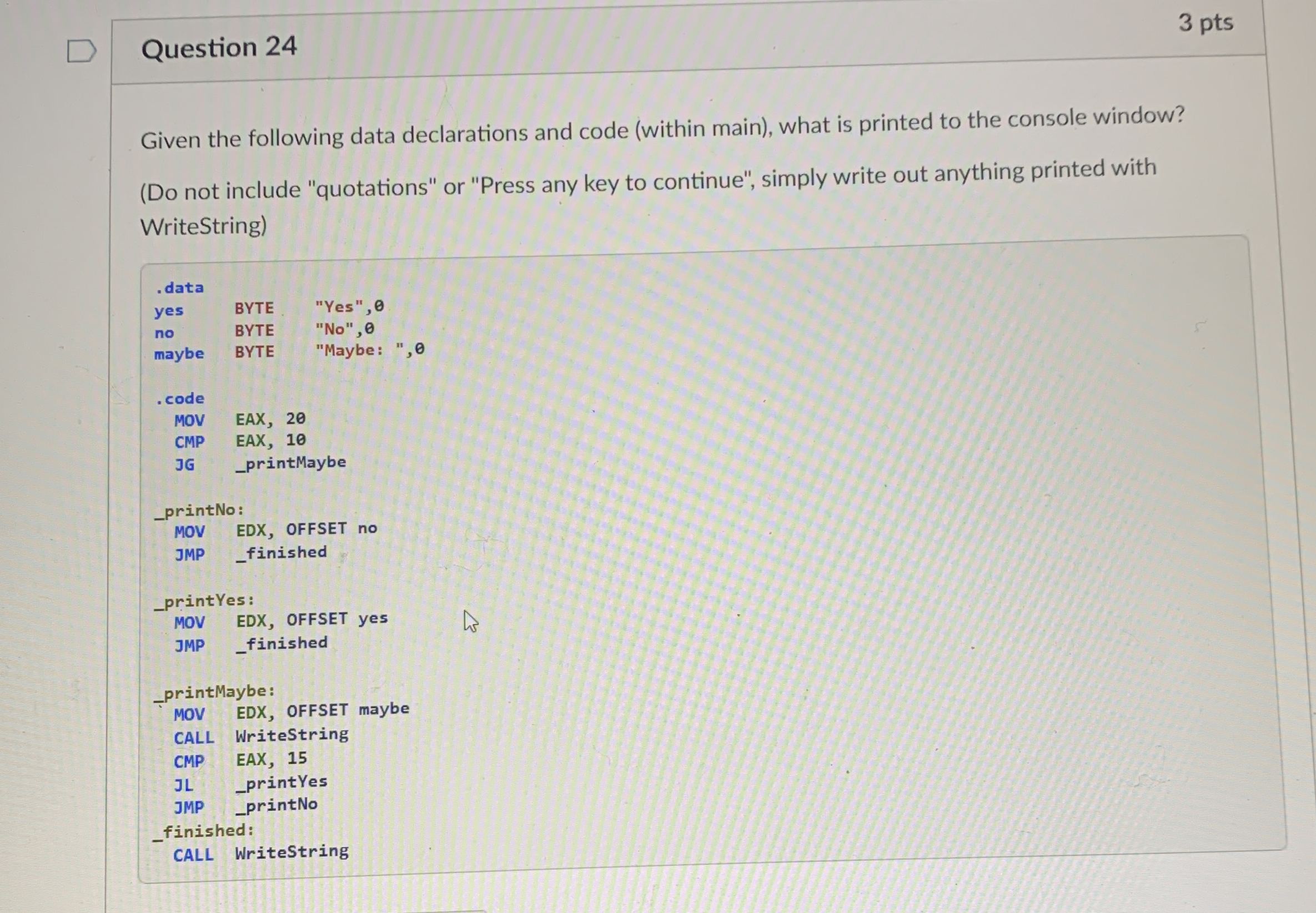The width and height of the screenshot is (1316, 913).
Task: Click the "CMP EAX, 10" instruction
Action: pyautogui.click(x=240, y=441)
